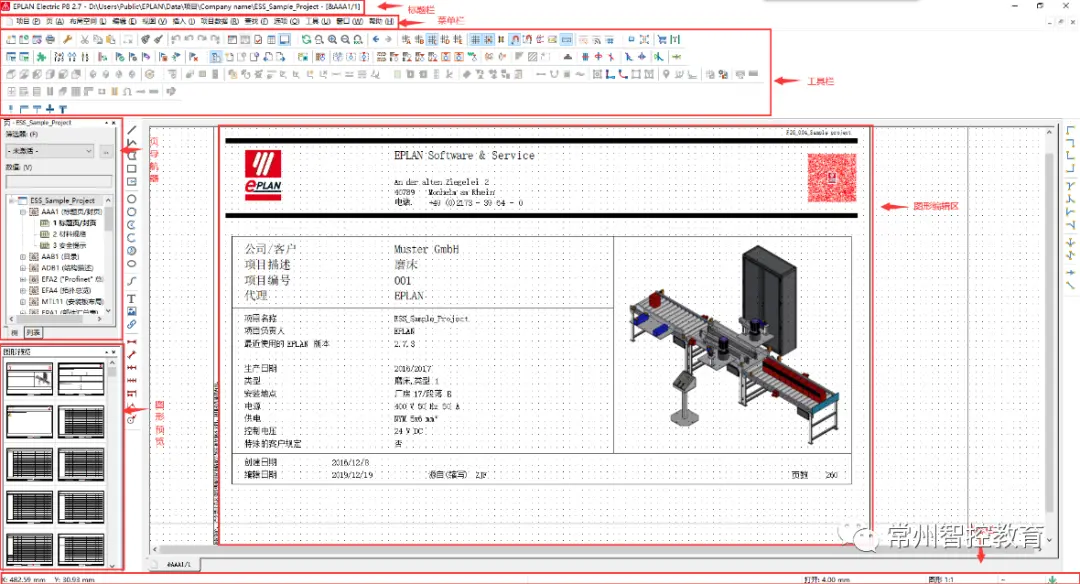This screenshot has width=1080, height=584.
Task: Select the circle drawing tool
Action: [x=132, y=199]
